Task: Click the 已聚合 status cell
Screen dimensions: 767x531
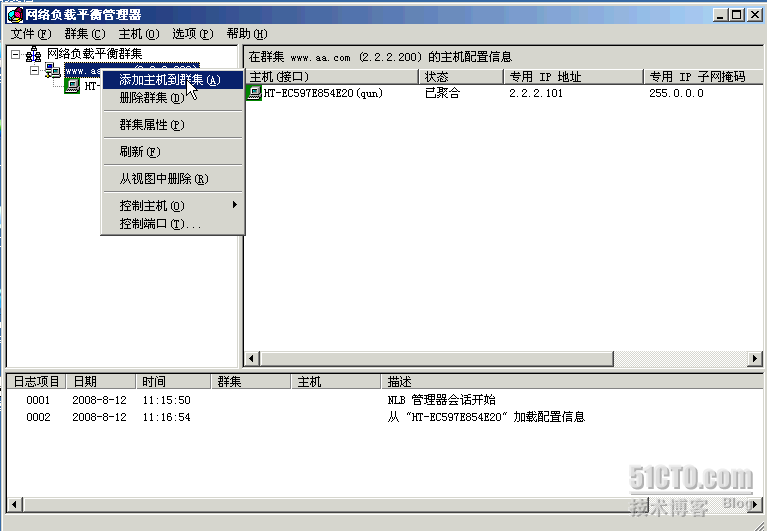Action: (442, 93)
